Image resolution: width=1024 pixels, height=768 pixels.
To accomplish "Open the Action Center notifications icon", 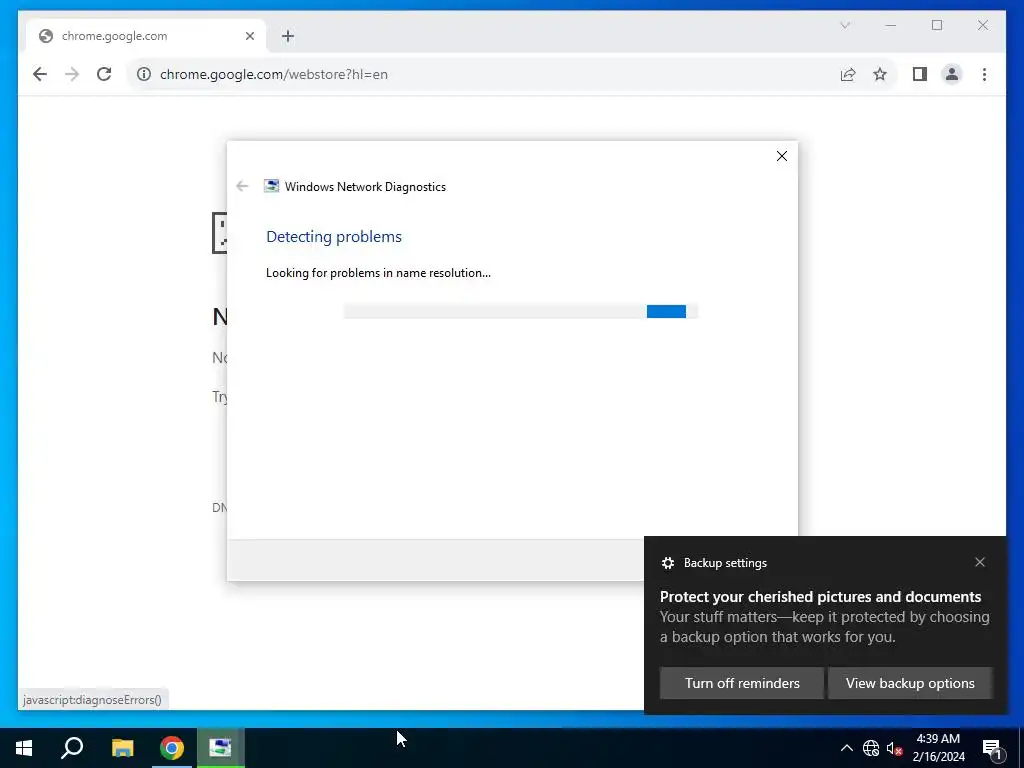I will point(993,748).
